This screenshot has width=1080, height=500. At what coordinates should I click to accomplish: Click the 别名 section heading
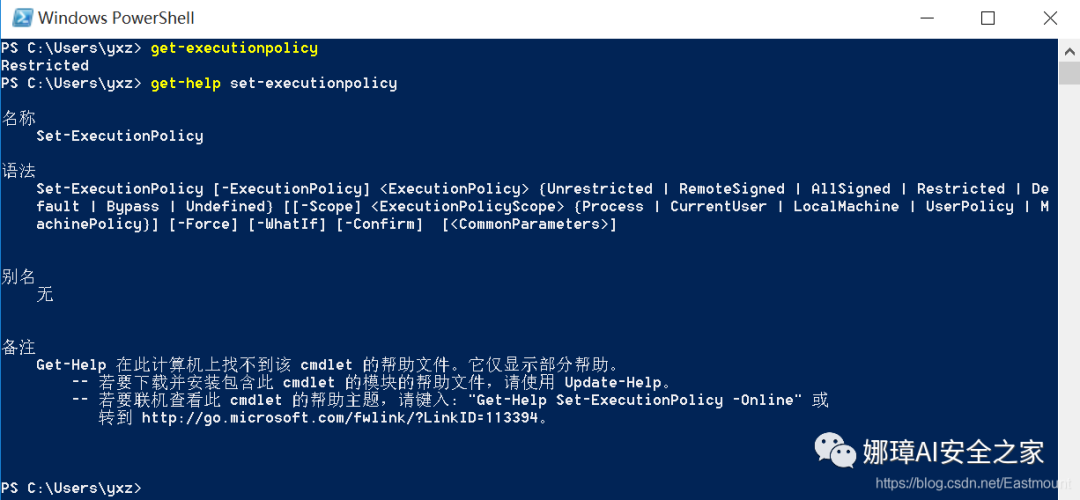(x=19, y=277)
